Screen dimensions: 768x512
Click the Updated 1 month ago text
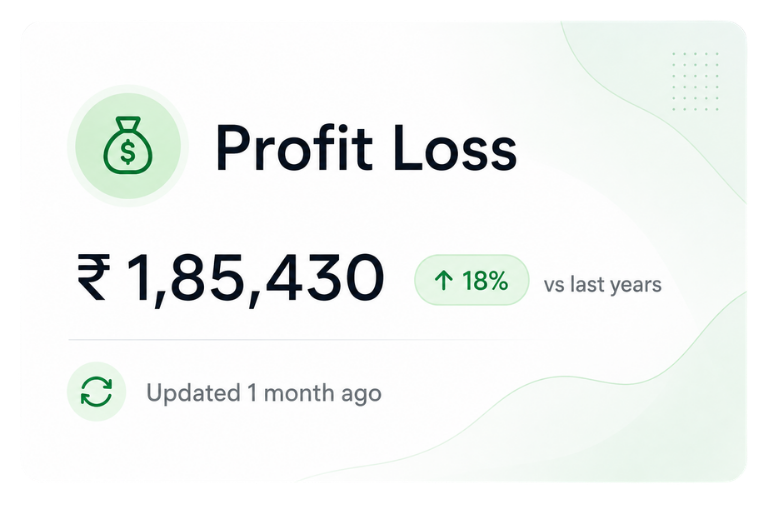(x=264, y=393)
